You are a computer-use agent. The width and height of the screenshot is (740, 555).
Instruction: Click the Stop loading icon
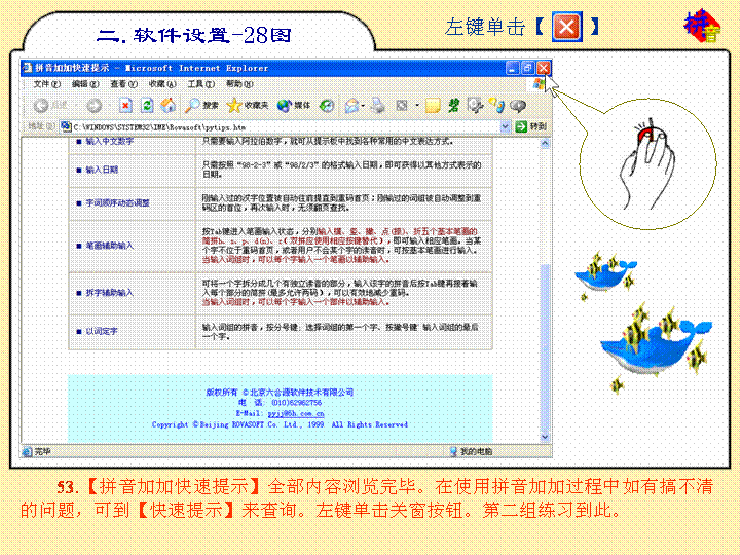coord(126,106)
